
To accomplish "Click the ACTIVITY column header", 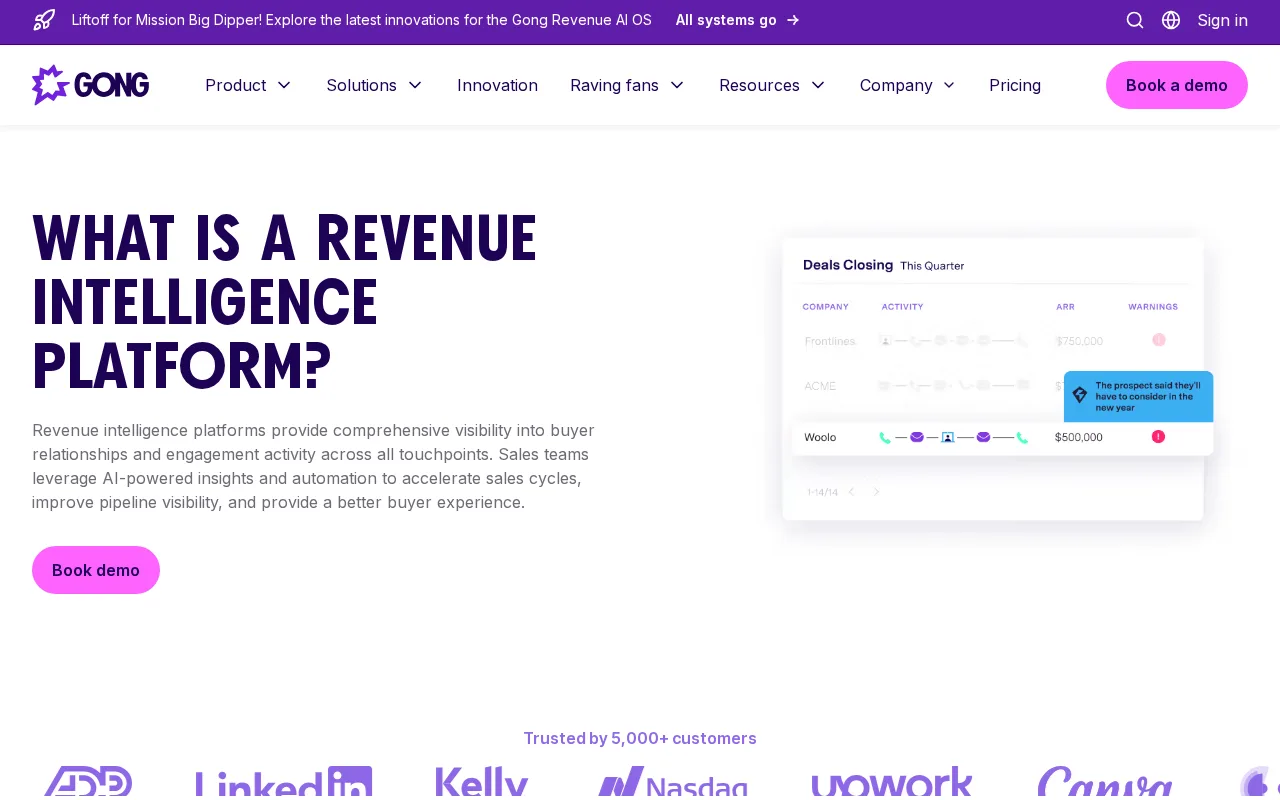I will tap(902, 307).
